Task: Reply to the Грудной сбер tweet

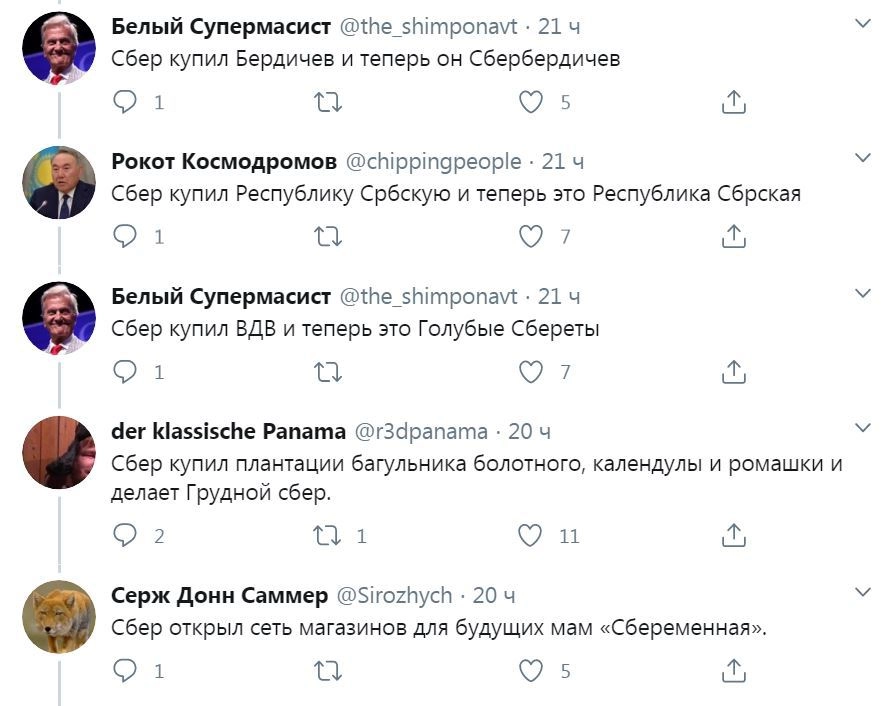Action: click(x=125, y=536)
